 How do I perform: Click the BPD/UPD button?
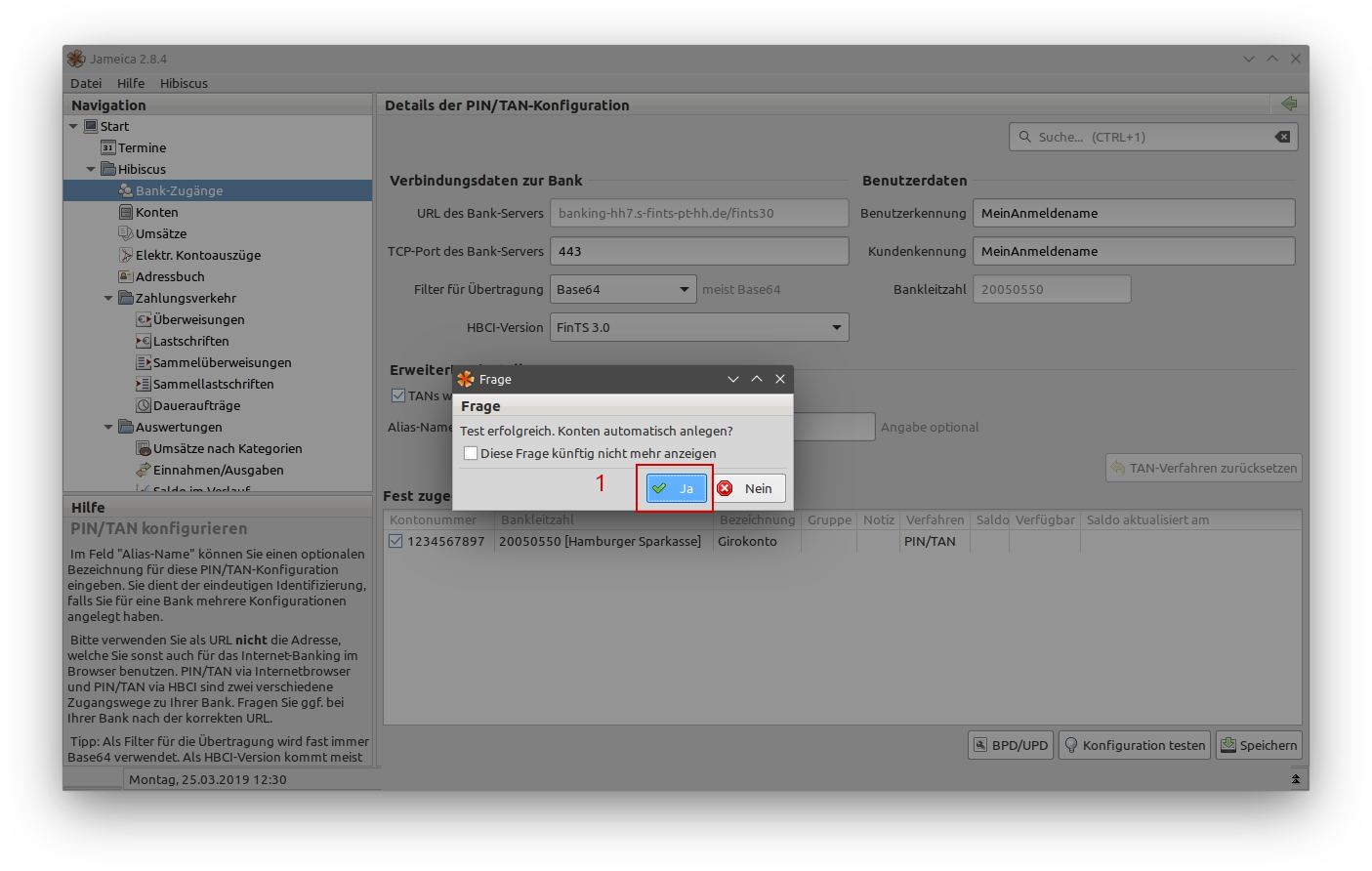point(1011,745)
